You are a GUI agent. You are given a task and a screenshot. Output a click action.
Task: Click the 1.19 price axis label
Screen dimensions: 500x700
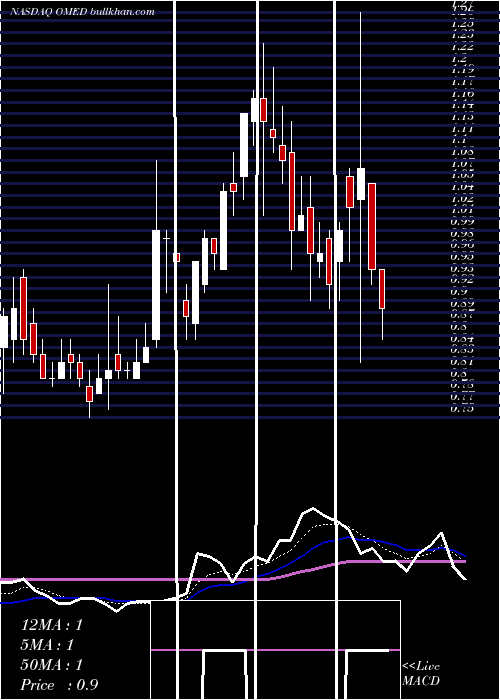point(462,70)
